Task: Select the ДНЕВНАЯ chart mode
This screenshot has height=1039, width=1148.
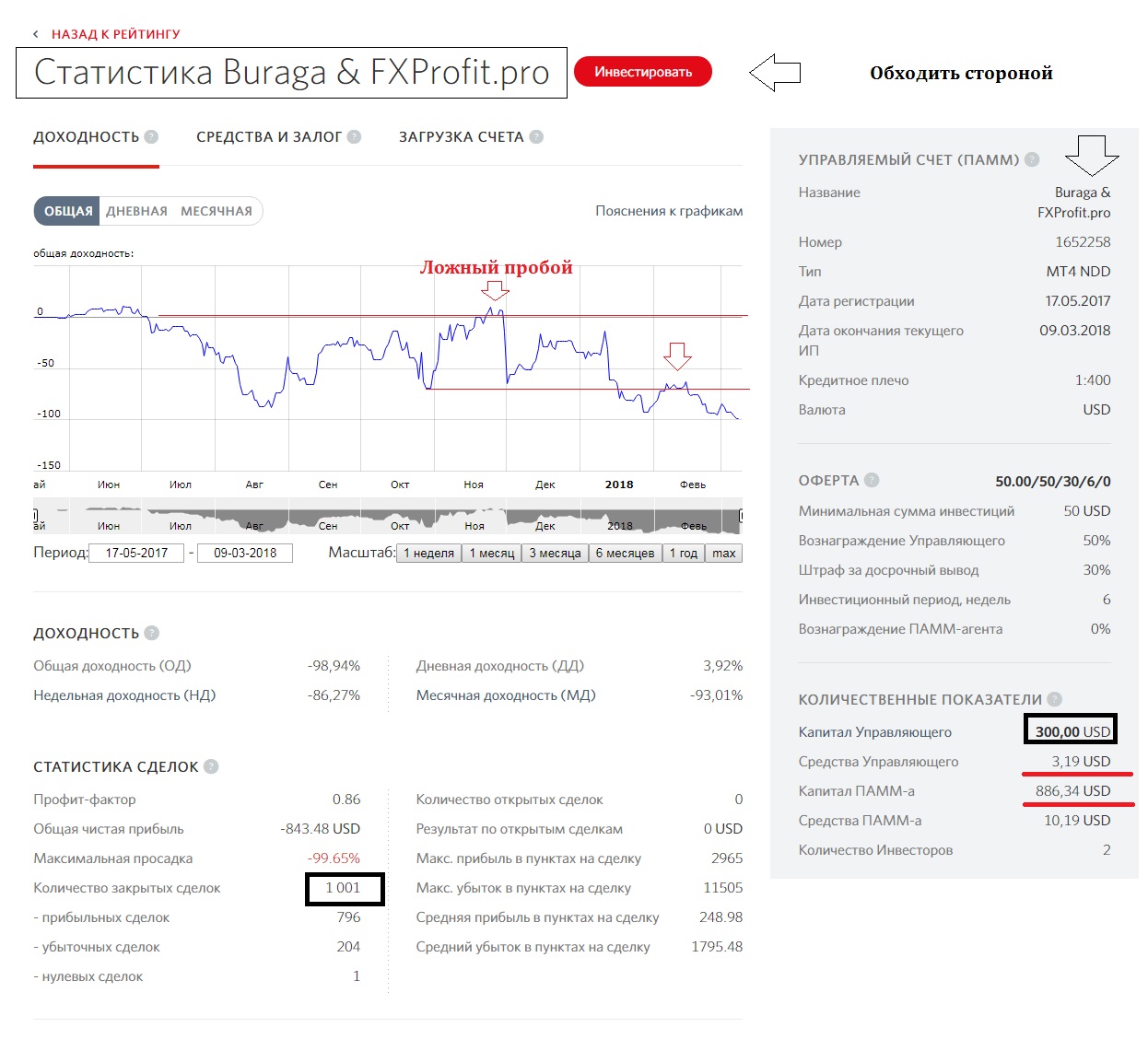Action: point(136,211)
